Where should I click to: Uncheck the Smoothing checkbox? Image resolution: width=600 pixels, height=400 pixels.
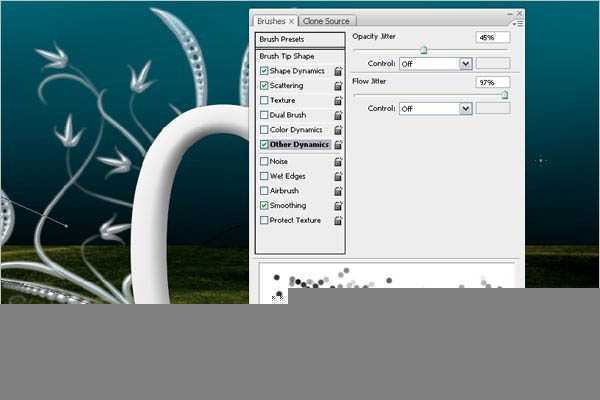click(x=264, y=206)
